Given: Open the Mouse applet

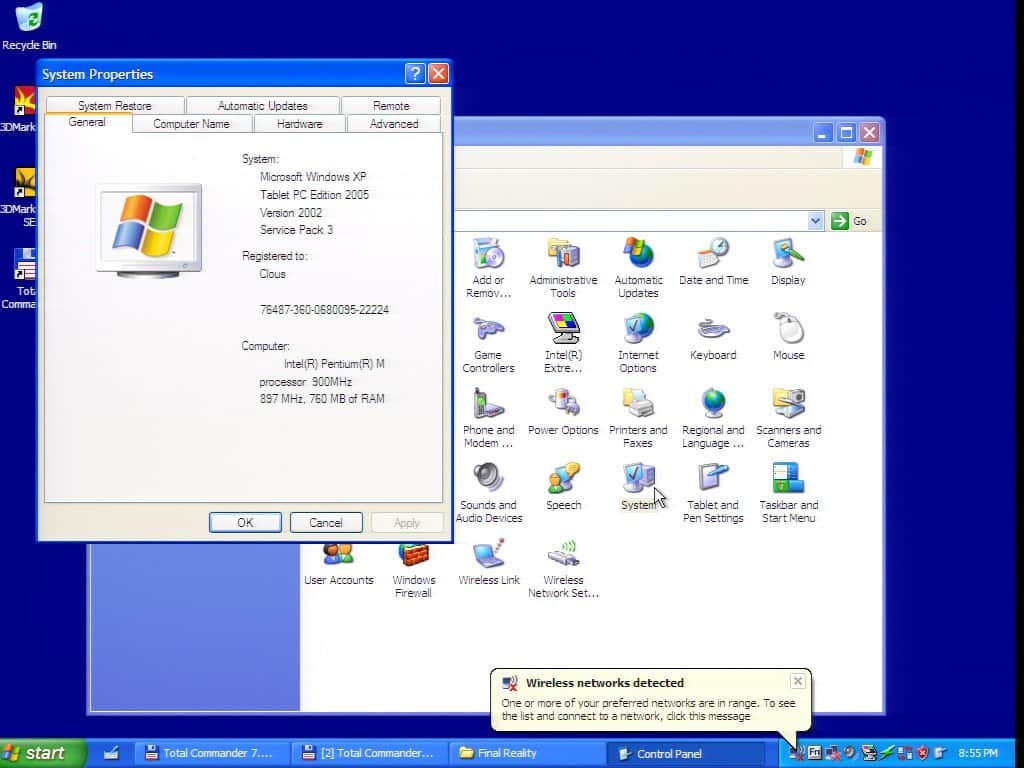Looking at the screenshot, I should coord(788,337).
